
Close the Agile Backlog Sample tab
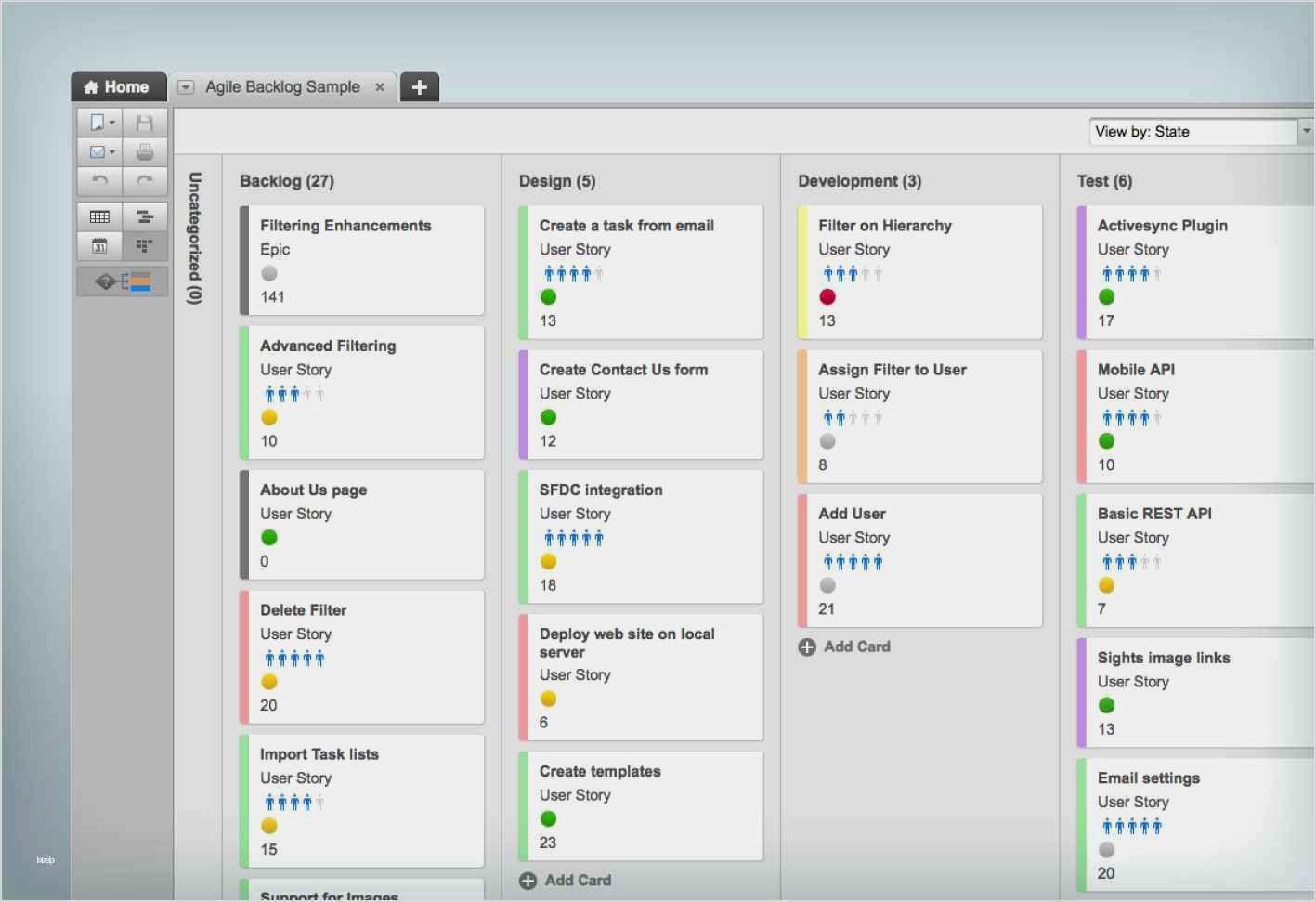point(380,87)
